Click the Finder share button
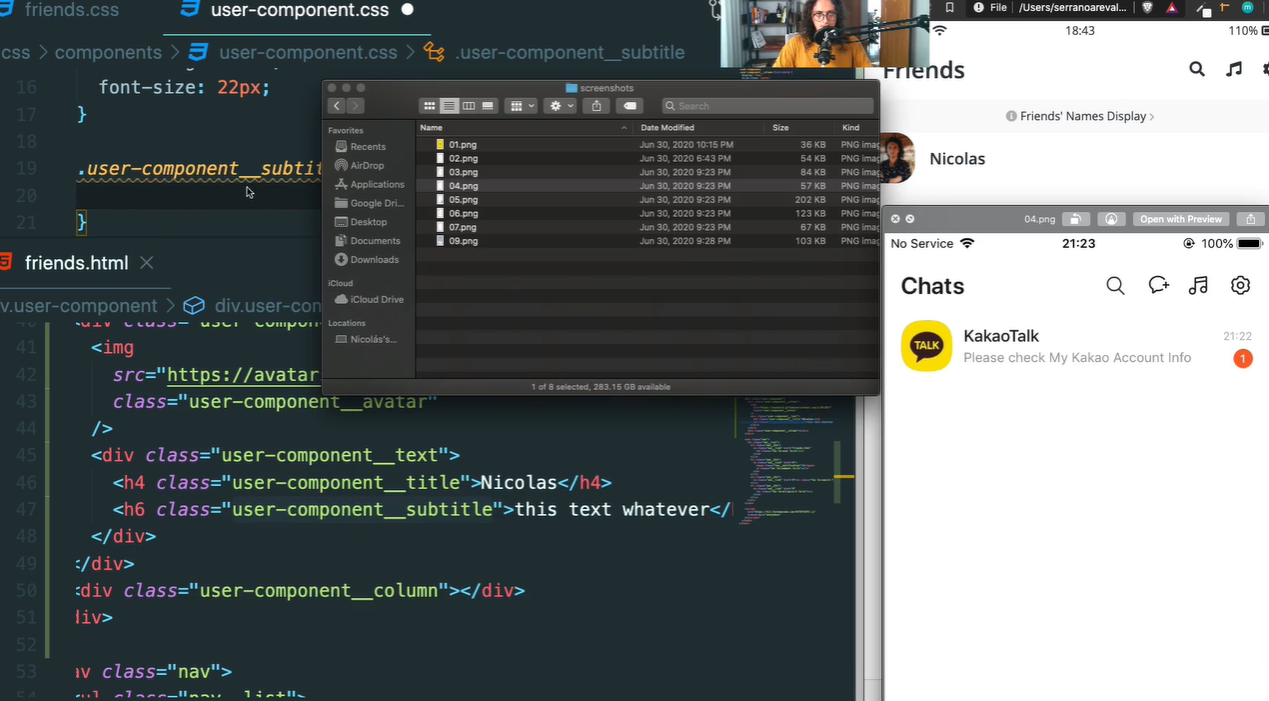Image resolution: width=1269 pixels, height=701 pixels. pos(597,106)
